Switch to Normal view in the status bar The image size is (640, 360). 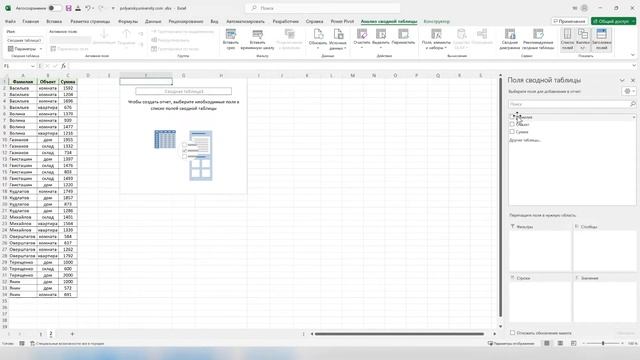point(547,343)
